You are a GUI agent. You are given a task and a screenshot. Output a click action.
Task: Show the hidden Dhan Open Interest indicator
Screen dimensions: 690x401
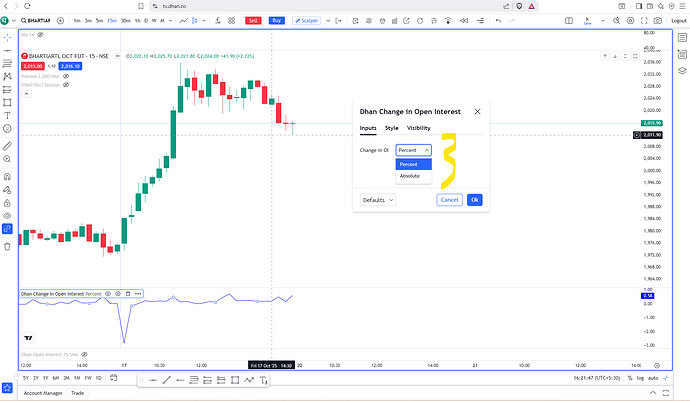click(84, 354)
